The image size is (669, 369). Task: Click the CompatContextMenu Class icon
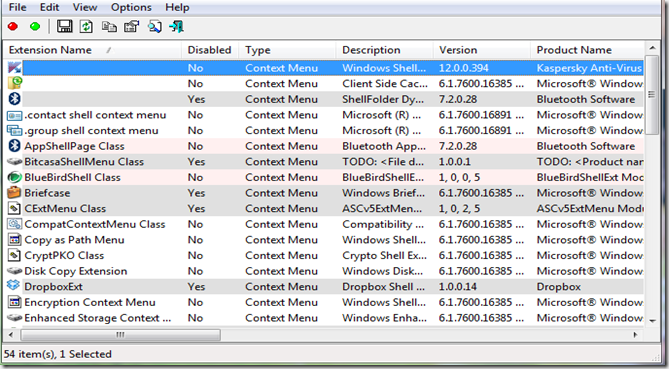pos(15,224)
